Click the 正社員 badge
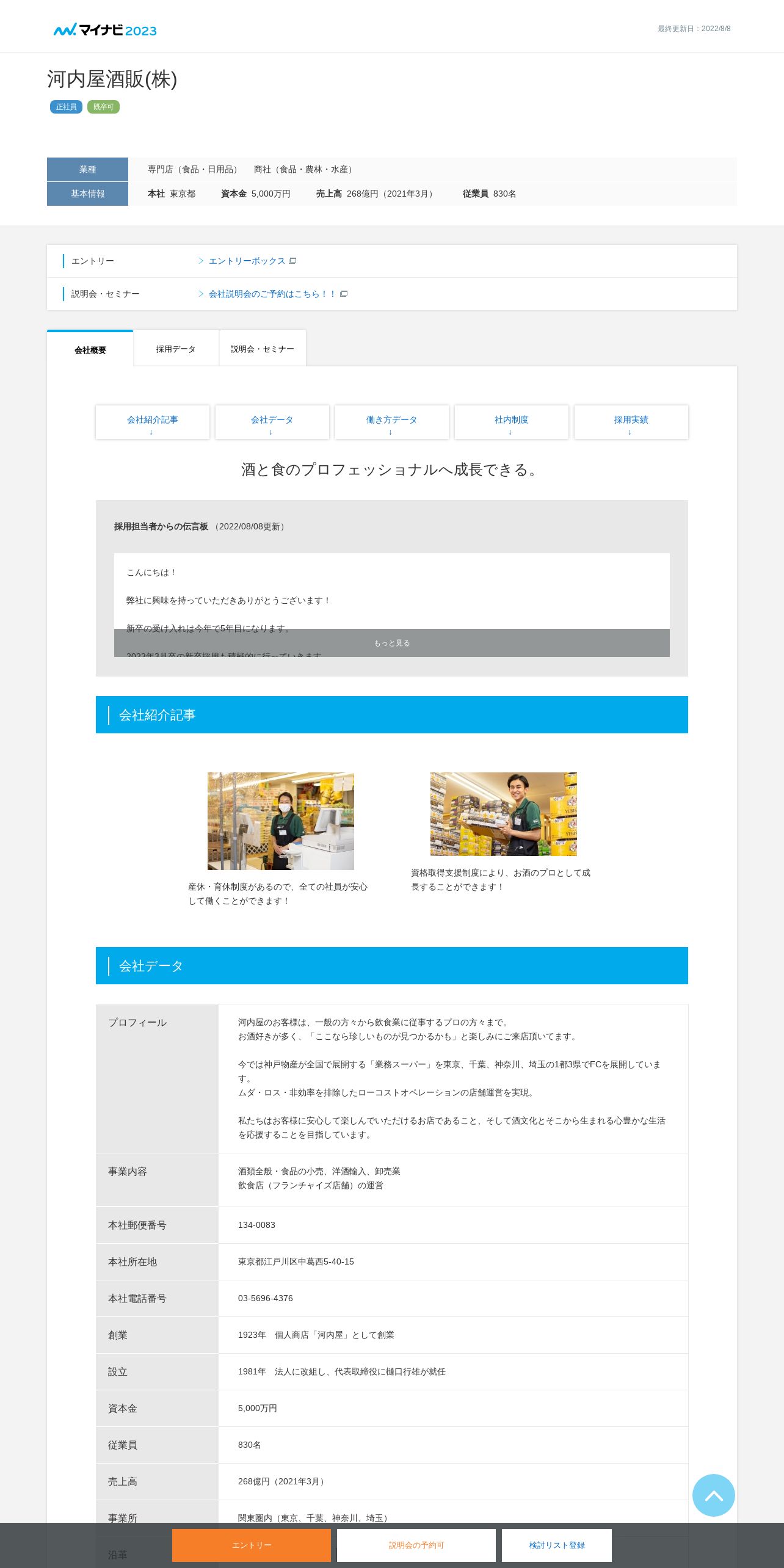 66,107
